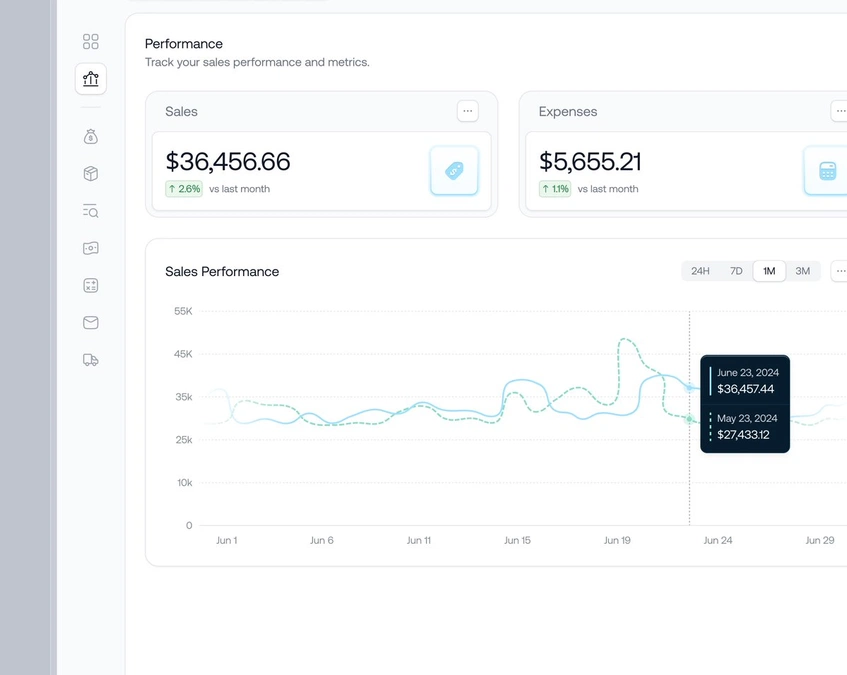The width and height of the screenshot is (847, 675).
Task: Click the calculator icon in Expenses card
Action: point(827,171)
